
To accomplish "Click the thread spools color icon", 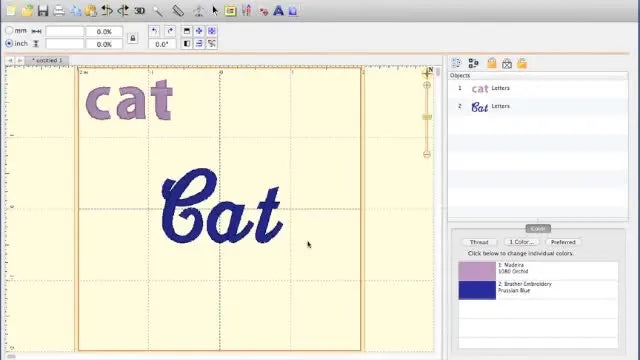I will pyautogui.click(x=246, y=11).
